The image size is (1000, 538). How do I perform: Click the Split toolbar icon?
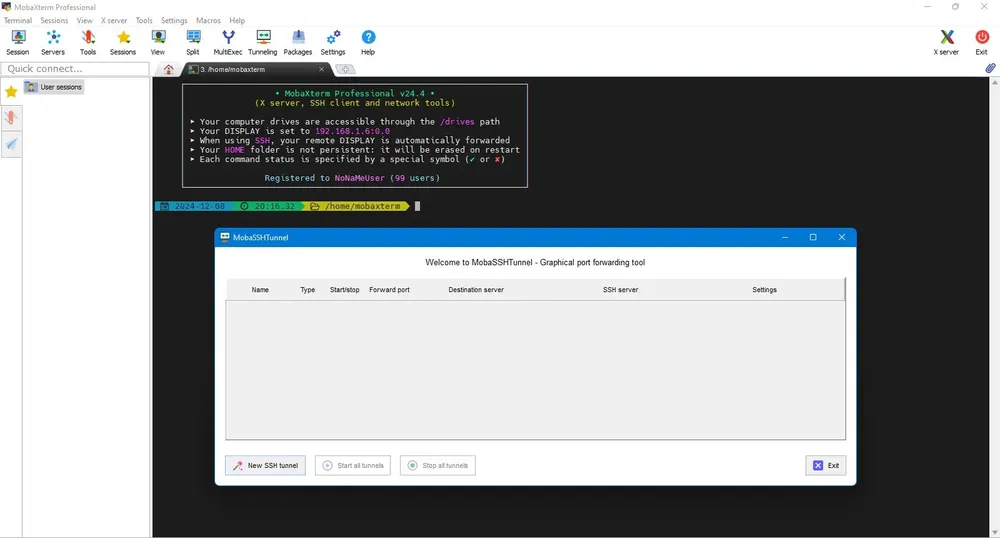tap(193, 43)
